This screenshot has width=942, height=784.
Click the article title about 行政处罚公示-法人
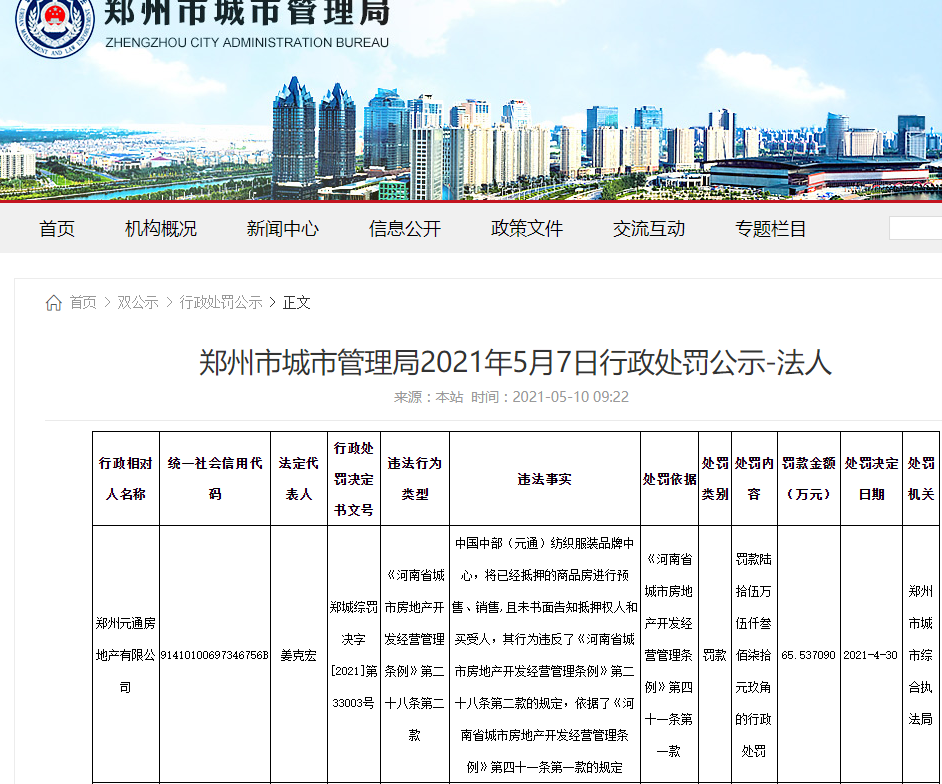[x=471, y=365]
